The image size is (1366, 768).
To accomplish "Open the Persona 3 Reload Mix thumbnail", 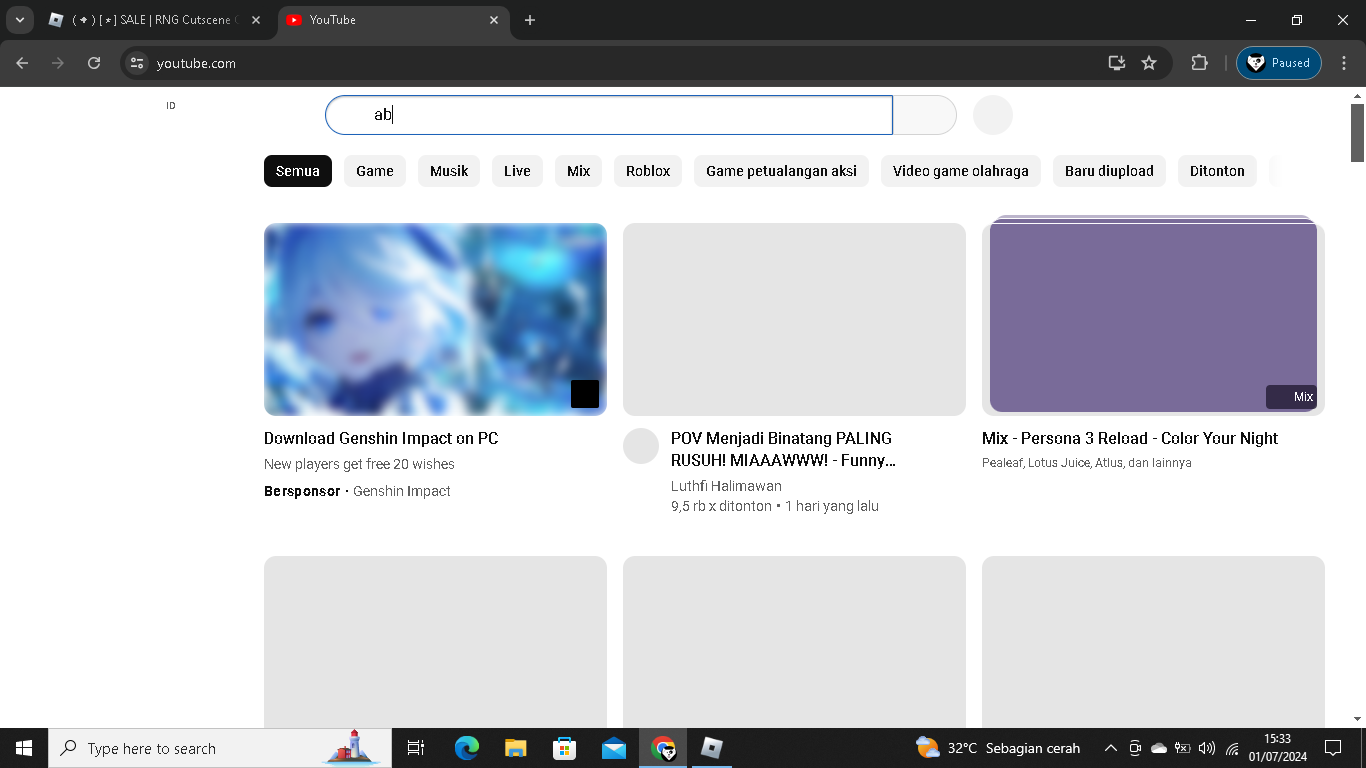I will 1153,315.
